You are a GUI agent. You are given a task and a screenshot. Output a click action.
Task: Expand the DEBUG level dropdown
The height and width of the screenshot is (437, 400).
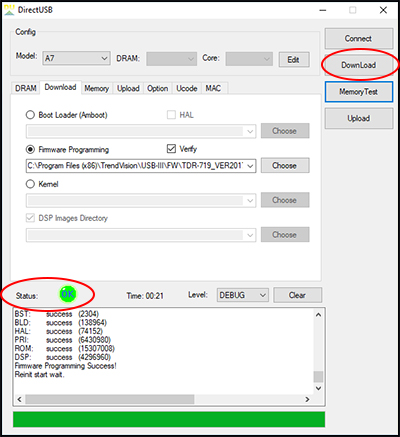point(243,295)
